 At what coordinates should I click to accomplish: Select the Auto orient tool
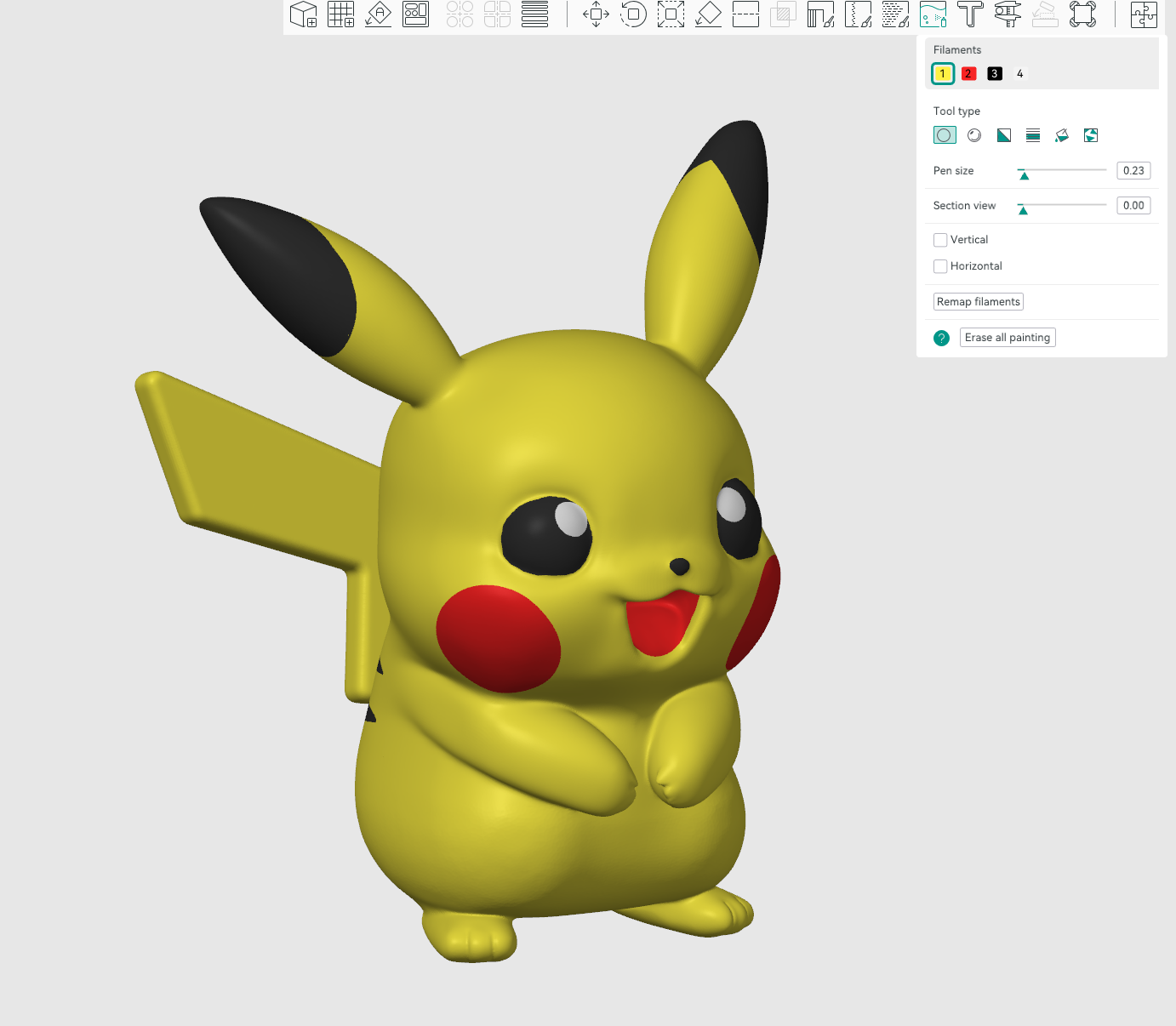point(378,14)
